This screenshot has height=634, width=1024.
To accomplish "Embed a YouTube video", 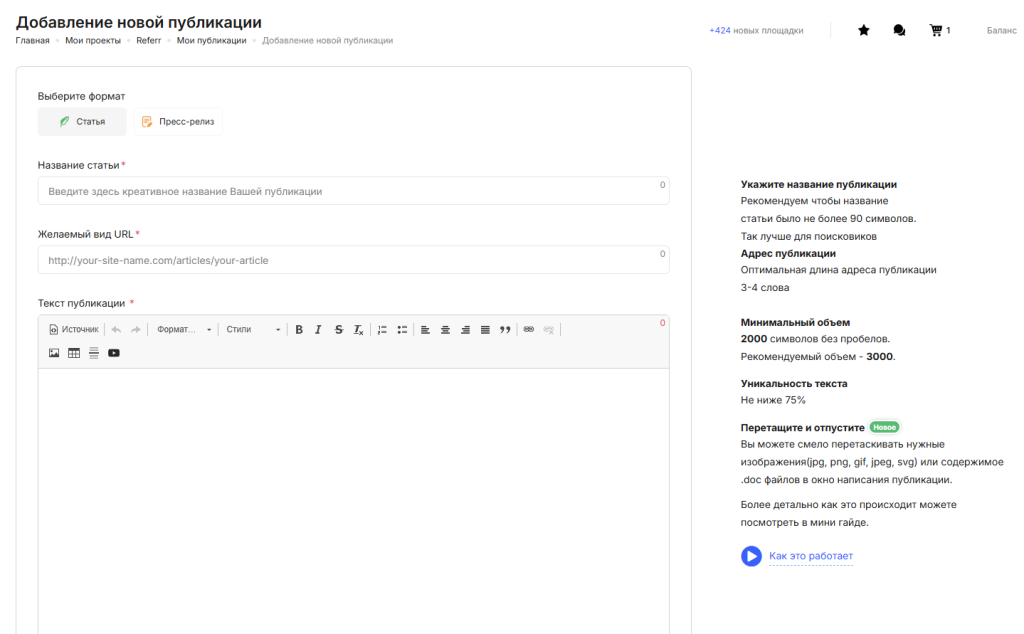I will point(114,353).
